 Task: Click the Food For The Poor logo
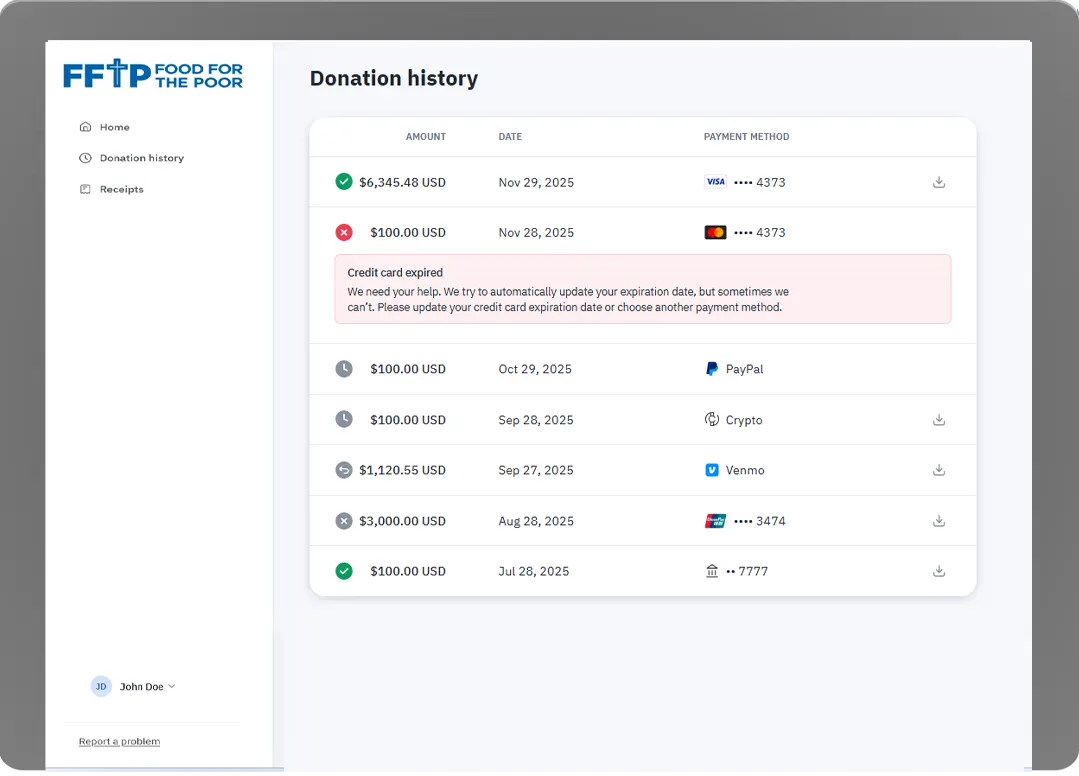[x=153, y=74]
